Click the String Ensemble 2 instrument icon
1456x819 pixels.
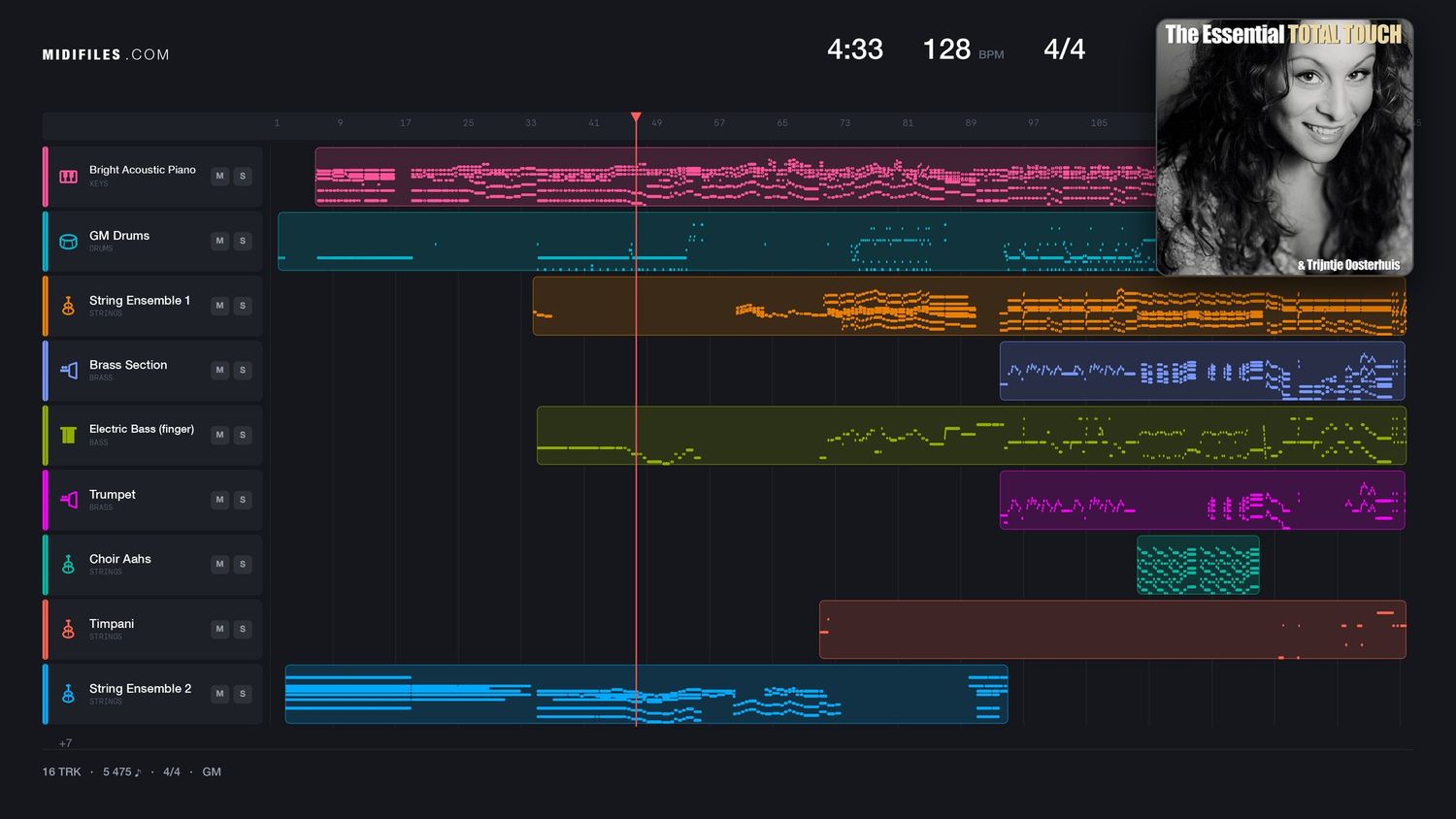click(68, 694)
